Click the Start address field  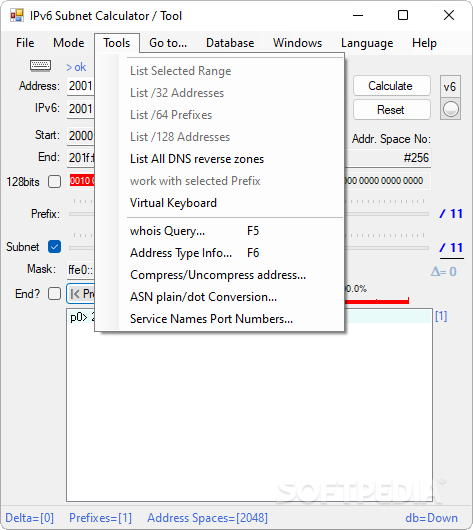(81, 136)
